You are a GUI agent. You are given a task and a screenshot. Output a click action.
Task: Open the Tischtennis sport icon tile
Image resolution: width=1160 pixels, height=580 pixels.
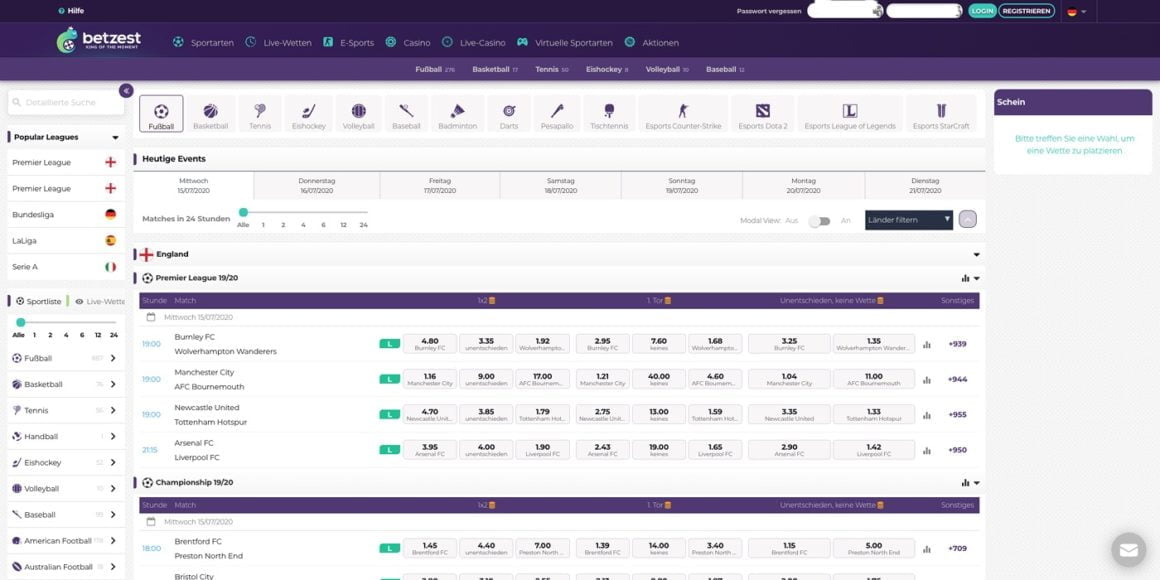[609, 114]
